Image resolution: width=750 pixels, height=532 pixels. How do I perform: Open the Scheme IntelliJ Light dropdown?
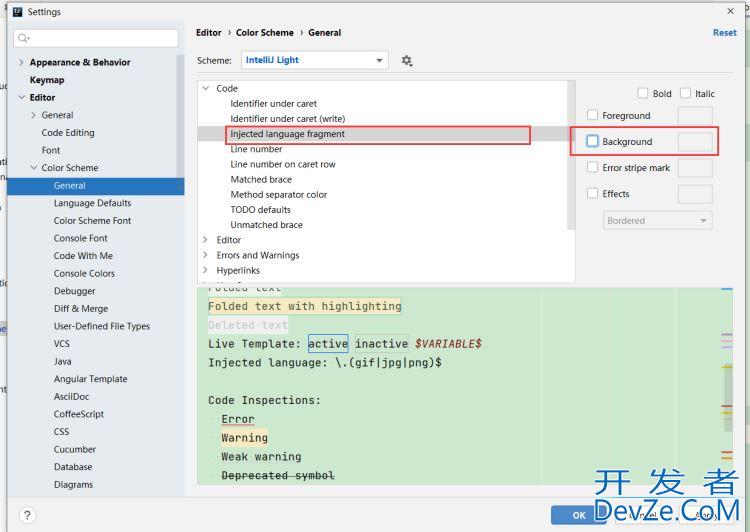tap(314, 60)
